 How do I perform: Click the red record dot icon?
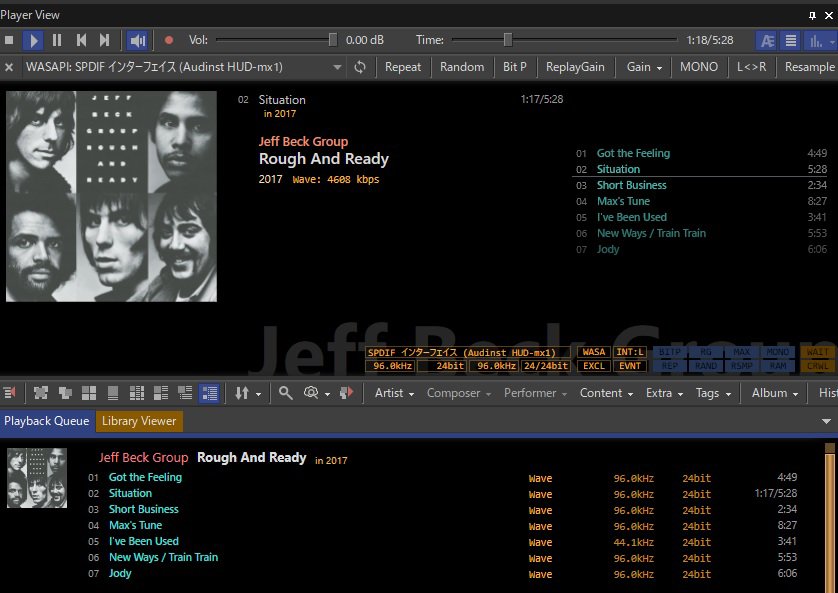tap(169, 40)
